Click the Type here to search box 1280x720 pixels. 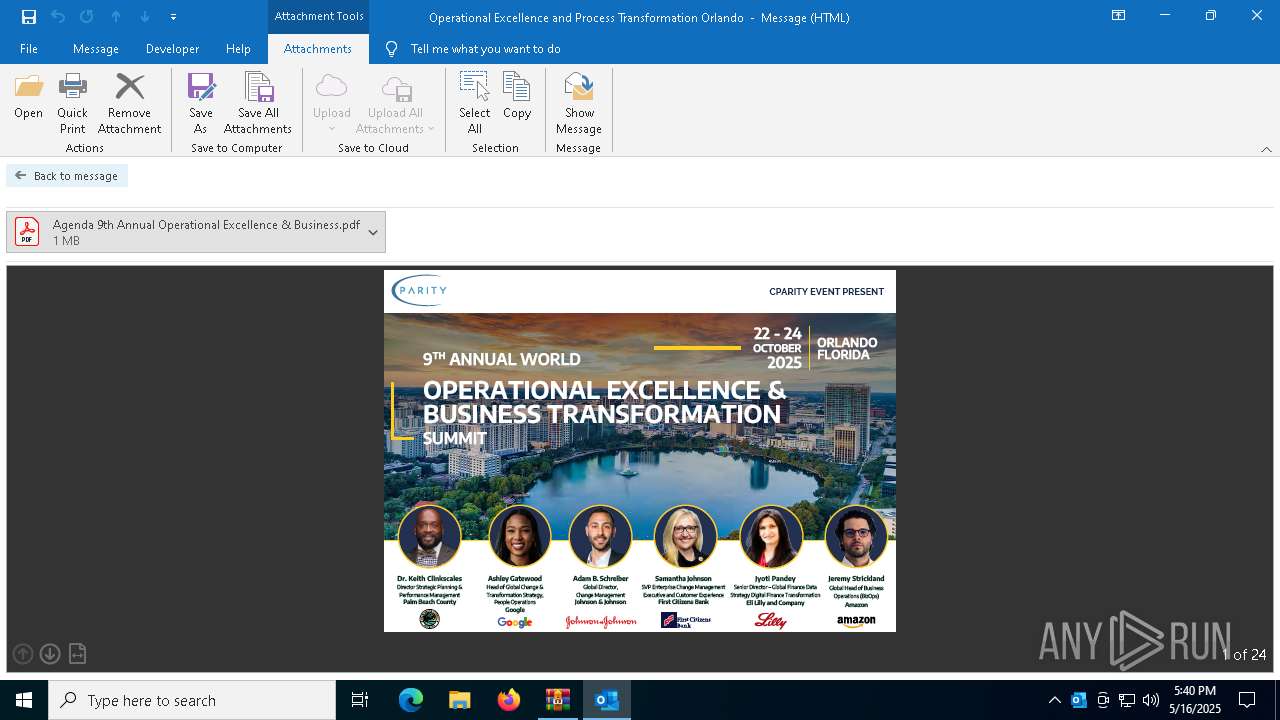pyautogui.click(x=192, y=700)
